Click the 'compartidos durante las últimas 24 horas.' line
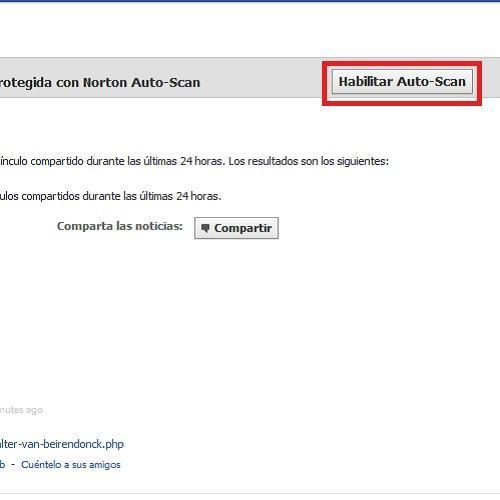 tap(121, 196)
